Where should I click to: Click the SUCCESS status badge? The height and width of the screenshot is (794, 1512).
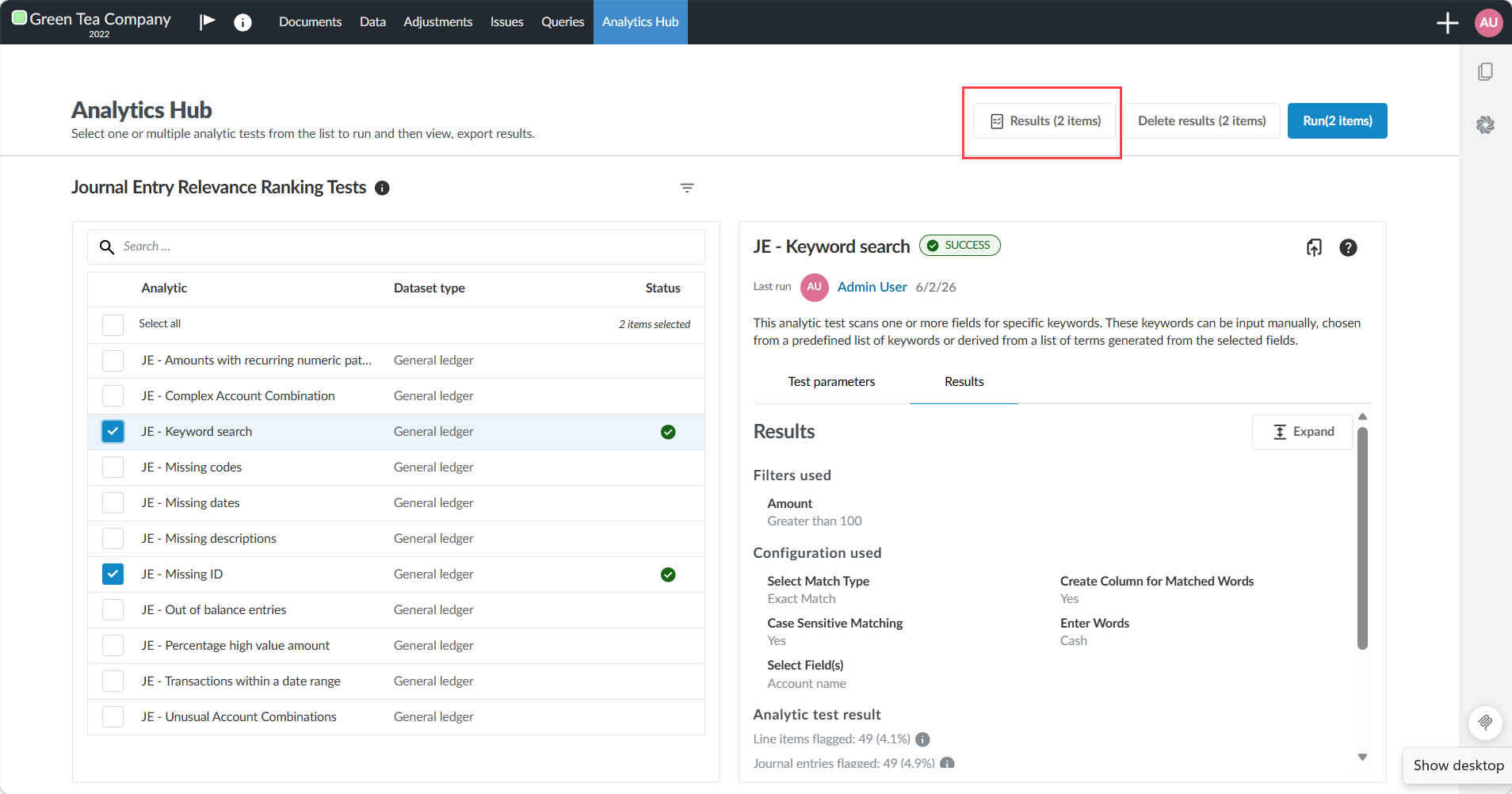point(960,246)
